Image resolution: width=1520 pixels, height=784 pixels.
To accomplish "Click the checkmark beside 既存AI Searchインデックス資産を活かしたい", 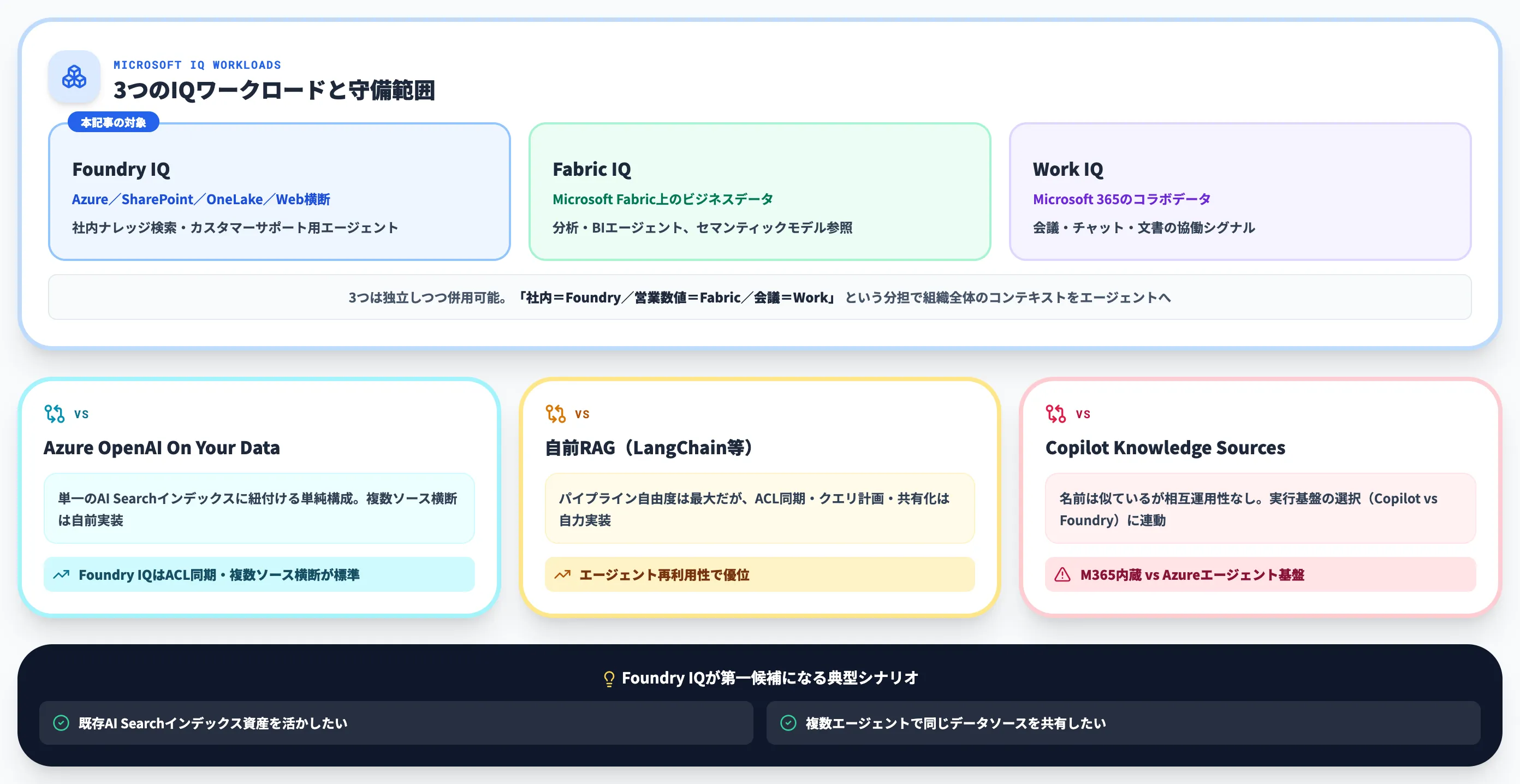I will 62,722.
